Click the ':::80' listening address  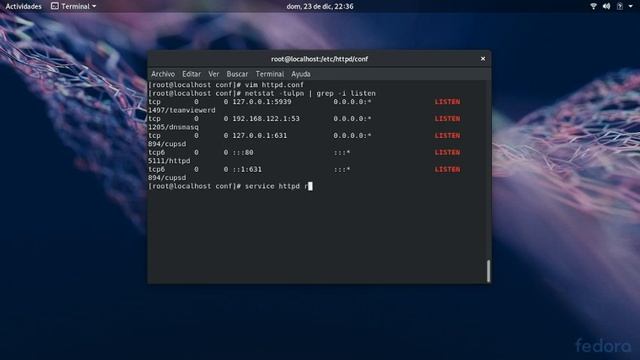243,152
